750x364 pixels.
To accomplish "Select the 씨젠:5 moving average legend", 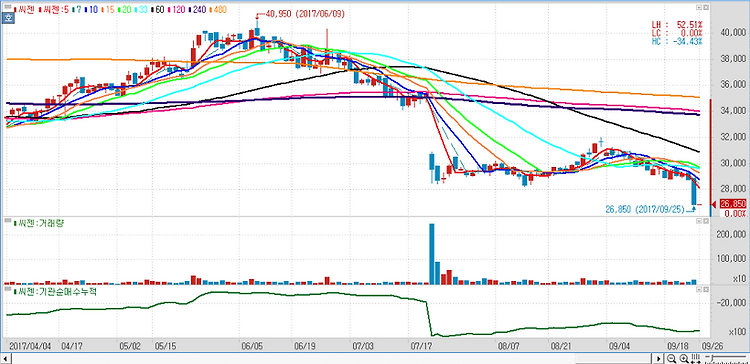I will pyautogui.click(x=54, y=9).
